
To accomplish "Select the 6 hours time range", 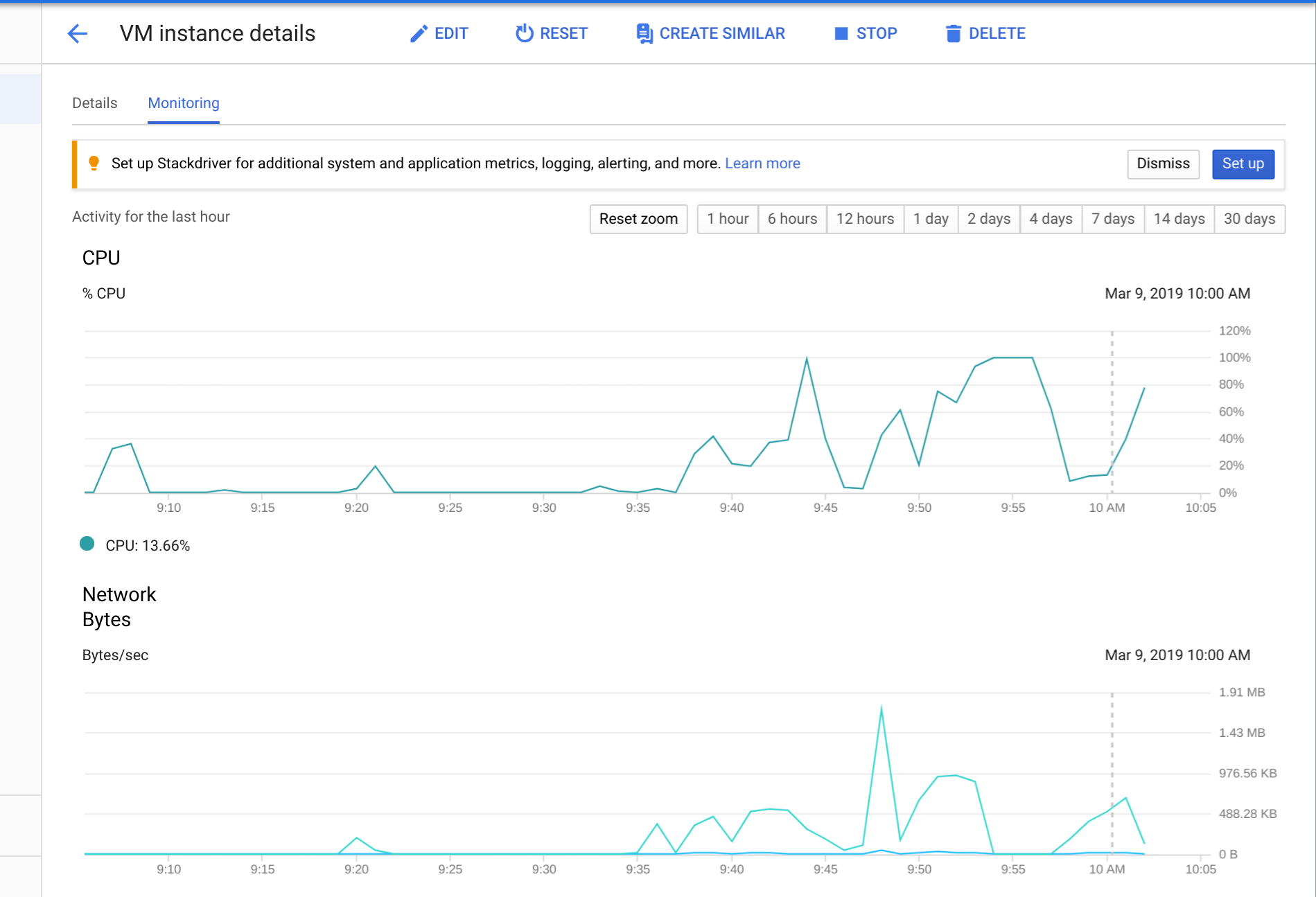I will [x=792, y=219].
